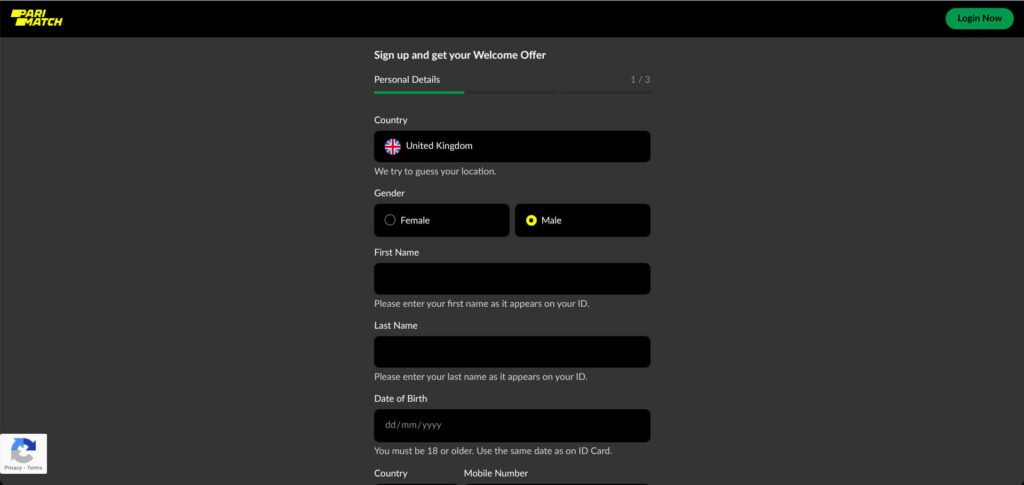This screenshot has width=1024, height=485.
Task: Click the 'Personal Details' step label
Action: 407,80
